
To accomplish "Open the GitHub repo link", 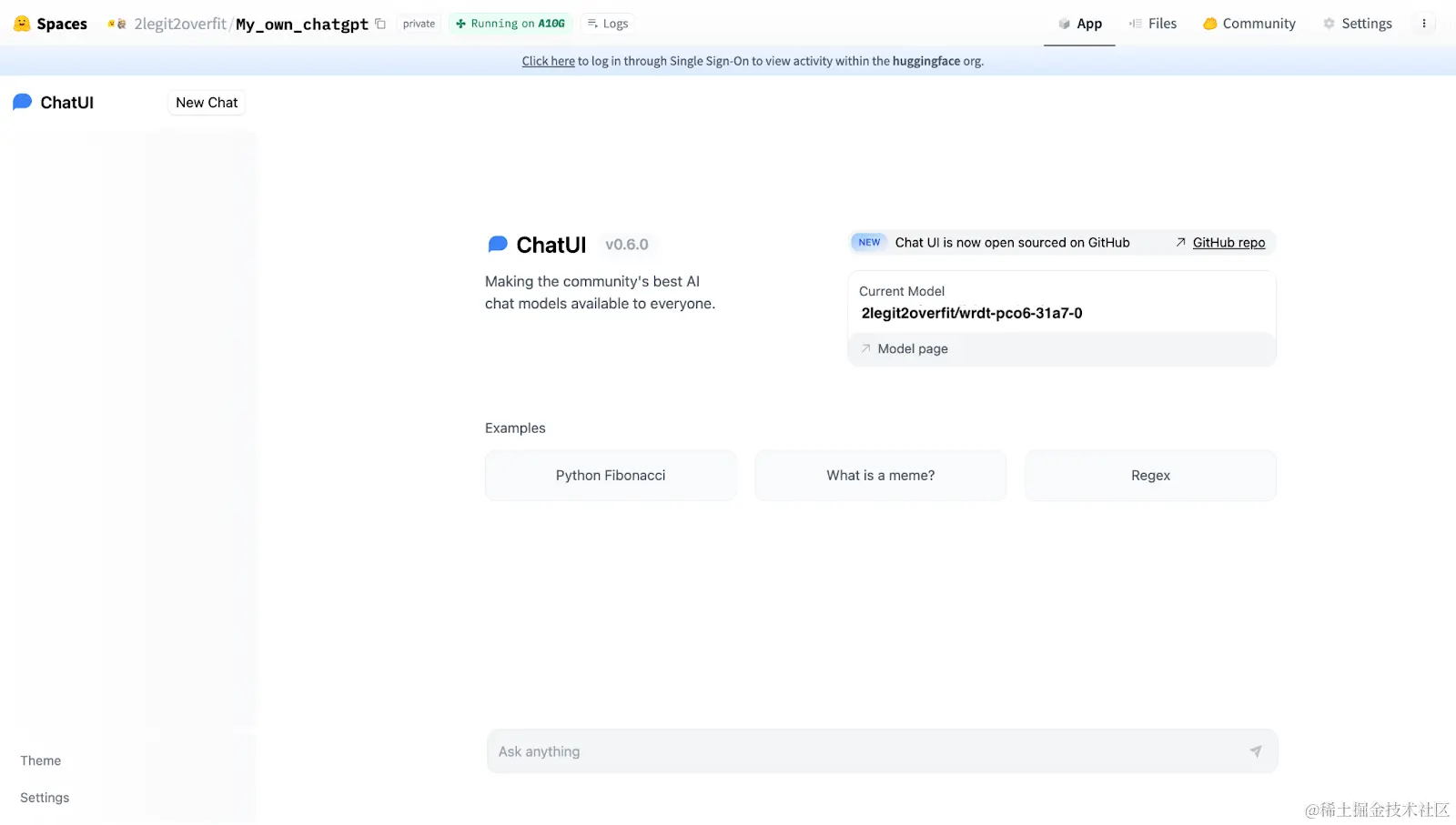I will (1228, 243).
